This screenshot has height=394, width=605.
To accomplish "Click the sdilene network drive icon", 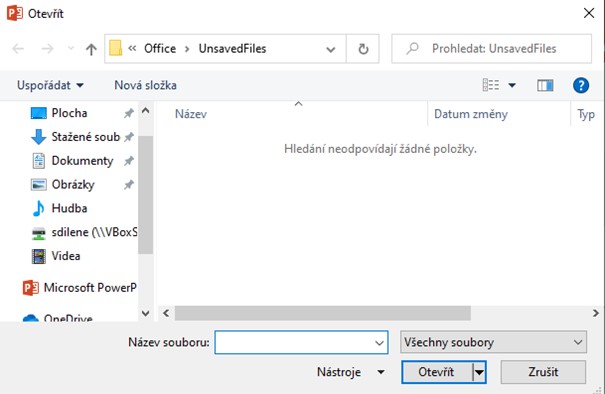I will coord(39,233).
